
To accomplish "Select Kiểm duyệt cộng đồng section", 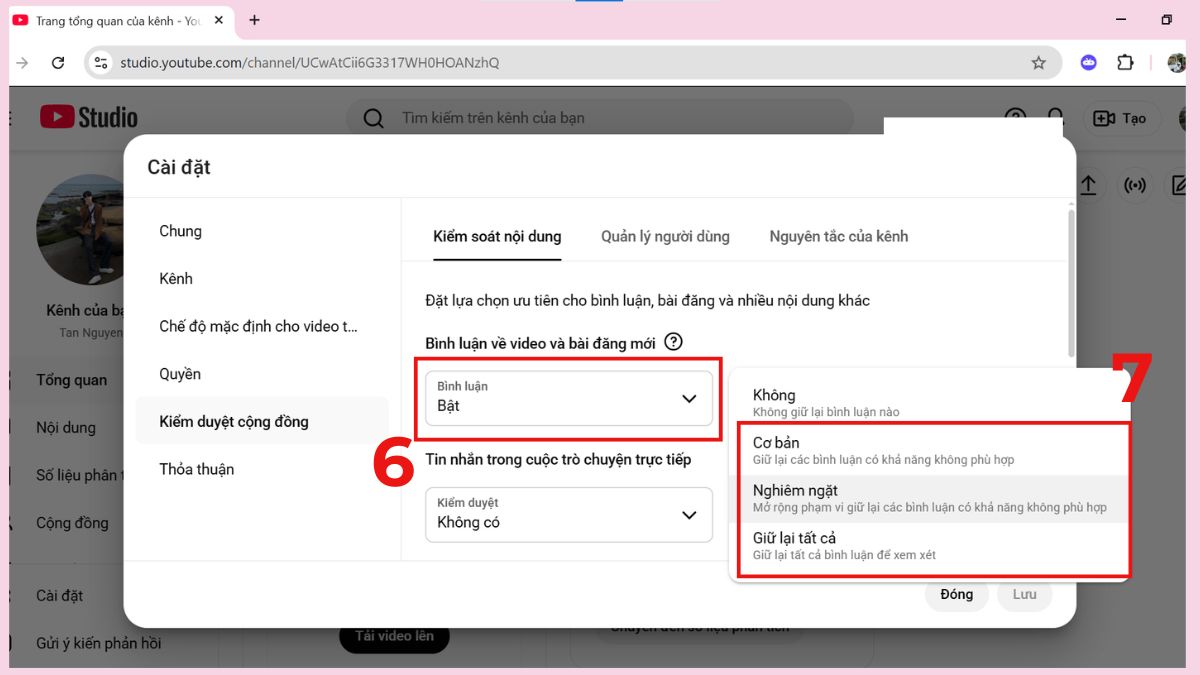I will tap(262, 421).
